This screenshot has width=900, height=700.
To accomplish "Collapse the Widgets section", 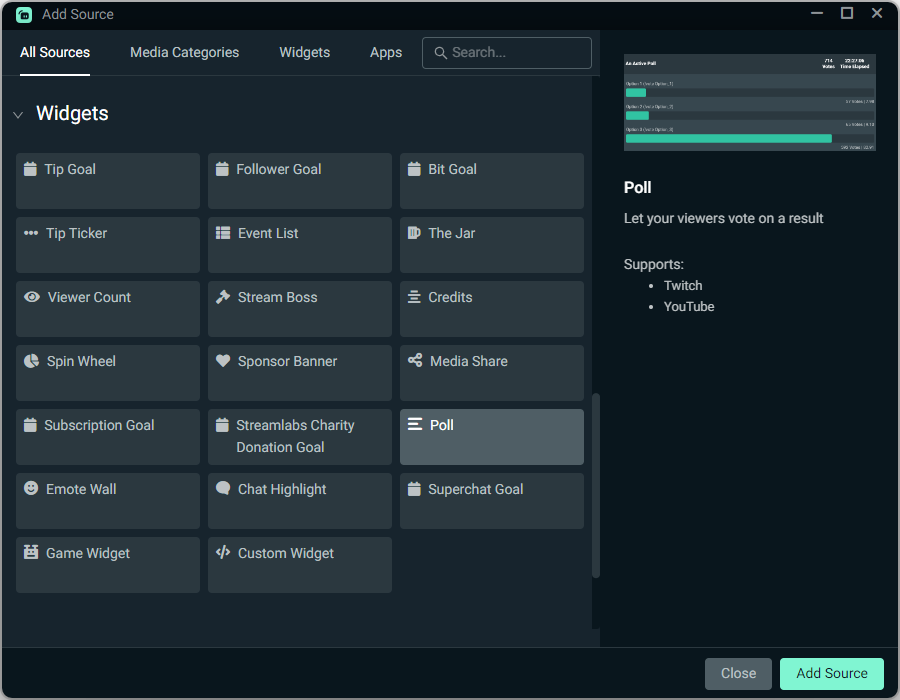I will 18,114.
